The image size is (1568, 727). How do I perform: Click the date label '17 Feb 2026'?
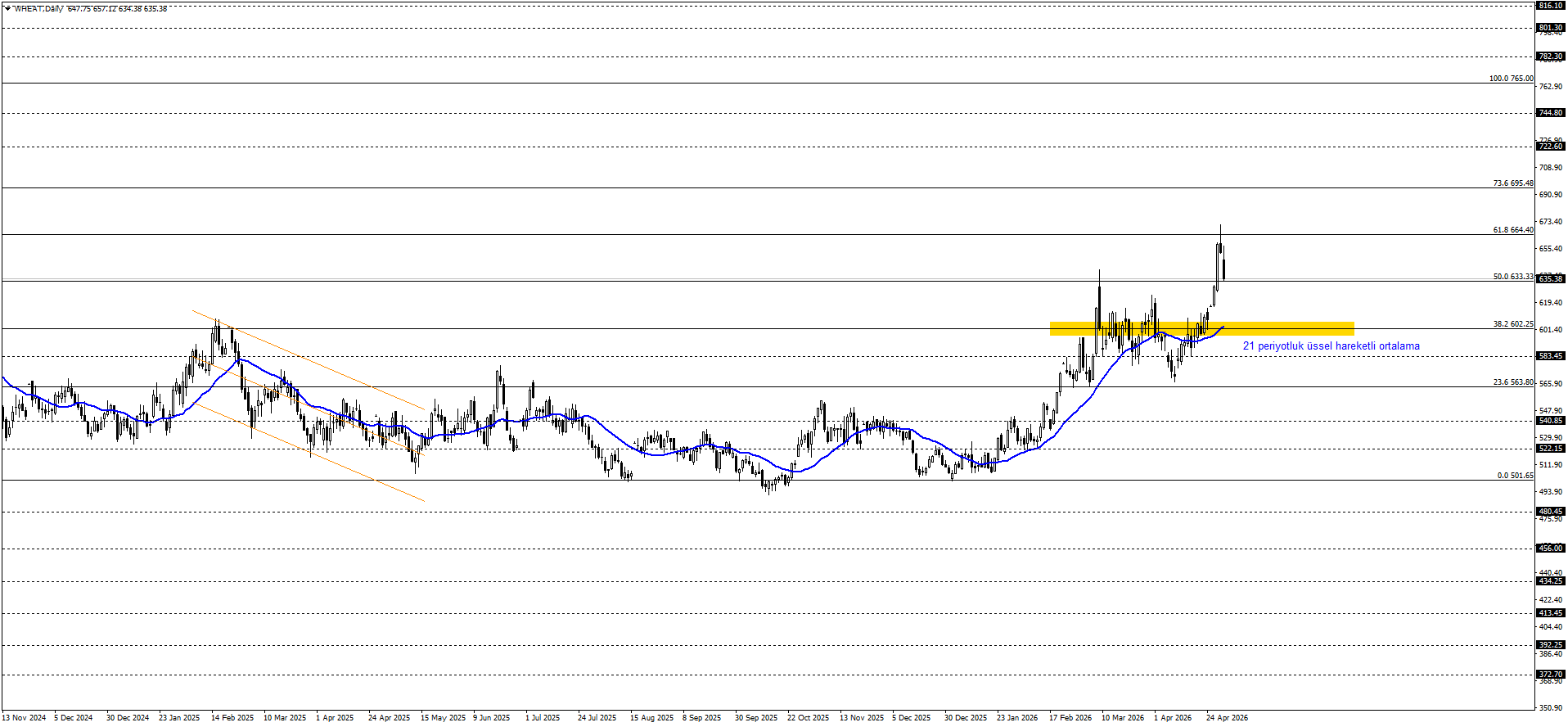(x=1070, y=718)
